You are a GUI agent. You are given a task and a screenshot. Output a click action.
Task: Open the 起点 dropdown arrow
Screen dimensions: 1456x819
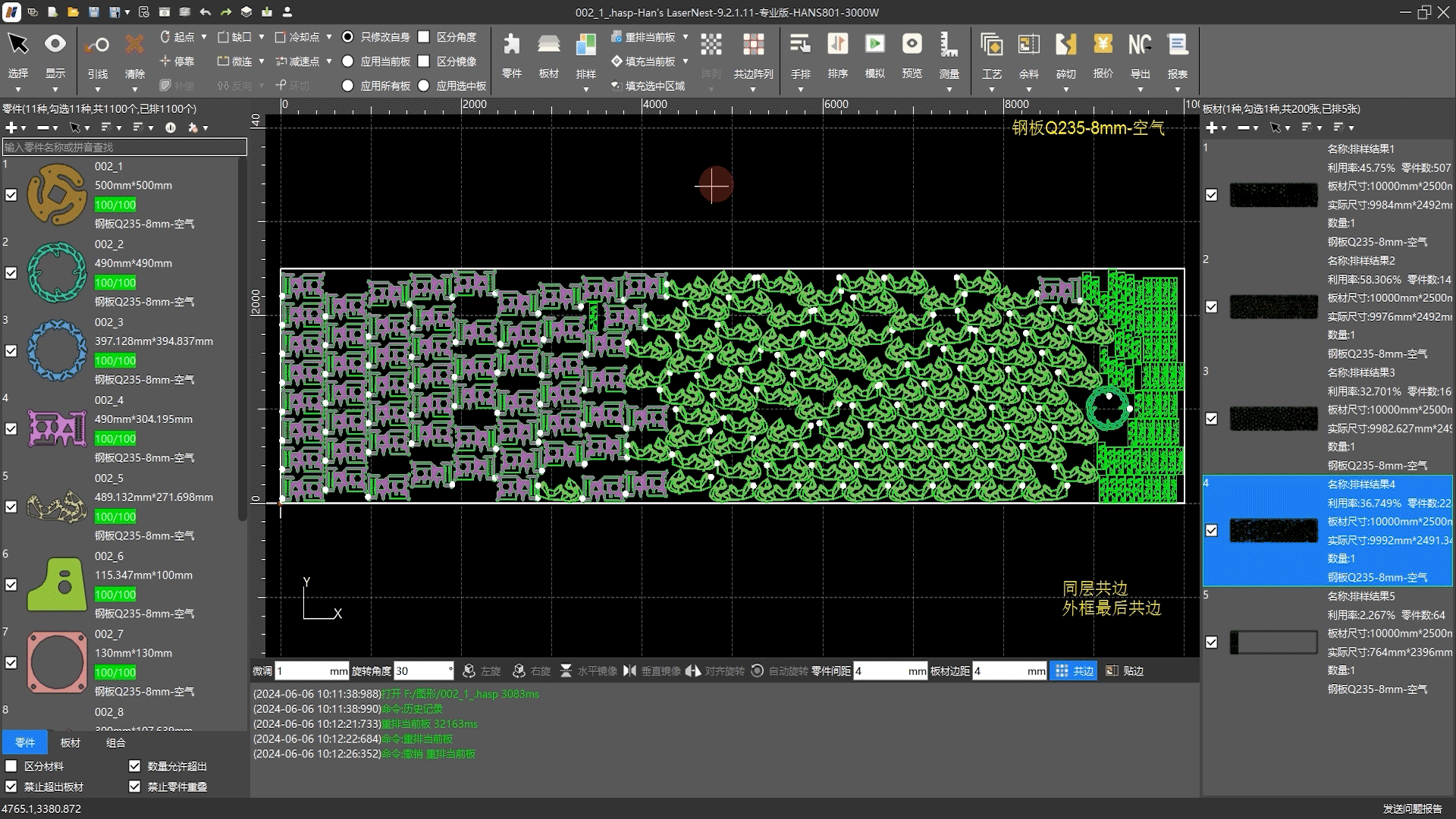pos(203,37)
